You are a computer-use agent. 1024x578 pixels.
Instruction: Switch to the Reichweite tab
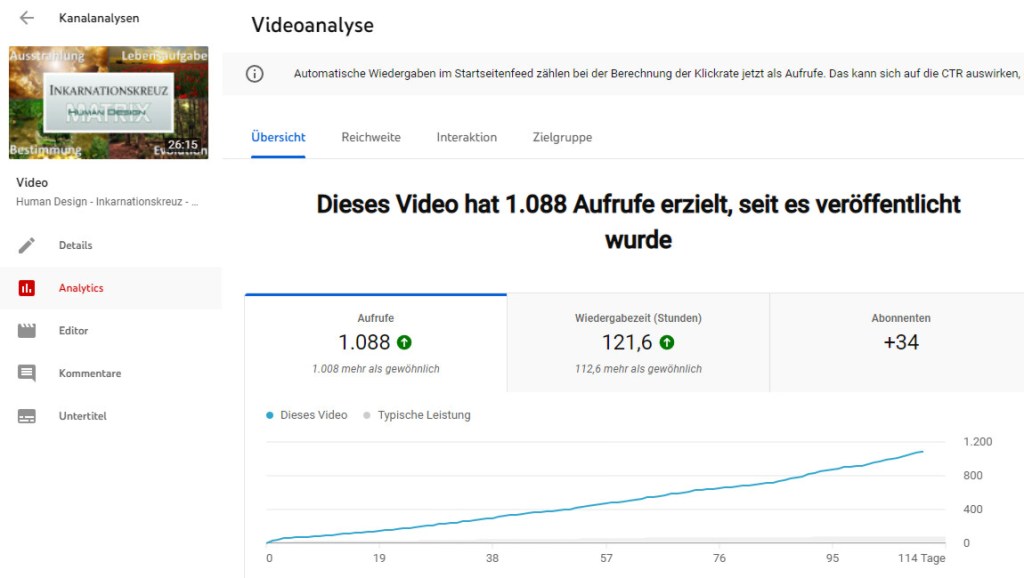tap(371, 137)
